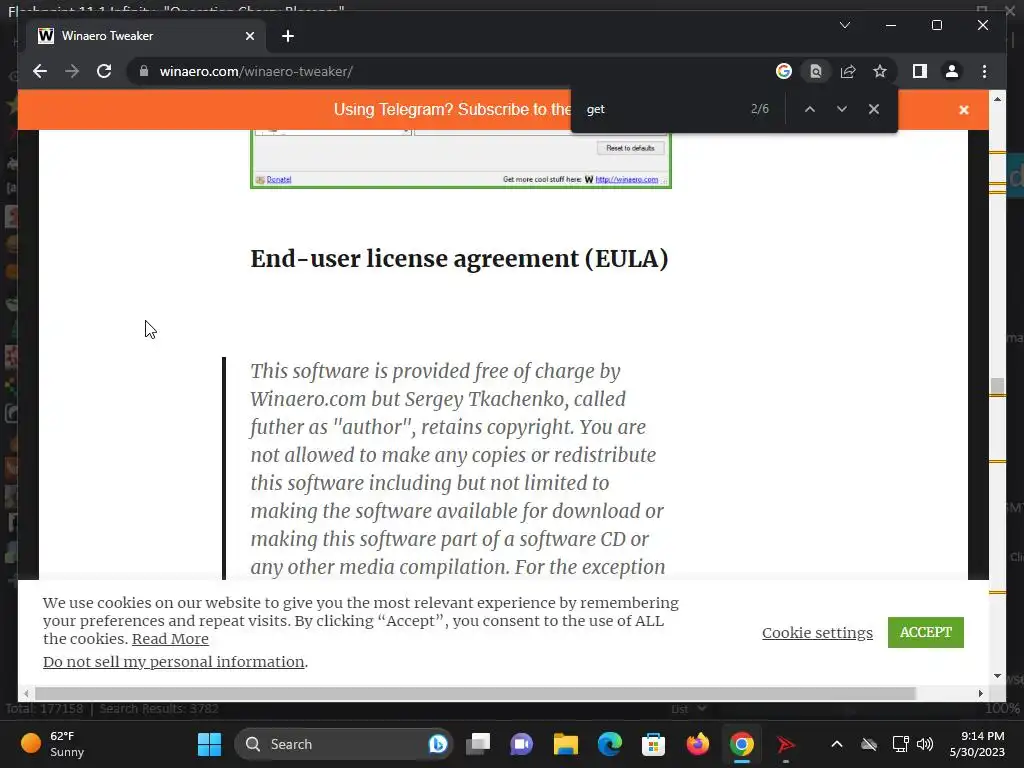Click Do not sell my personal information
Image resolution: width=1024 pixels, height=768 pixels.
174,662
